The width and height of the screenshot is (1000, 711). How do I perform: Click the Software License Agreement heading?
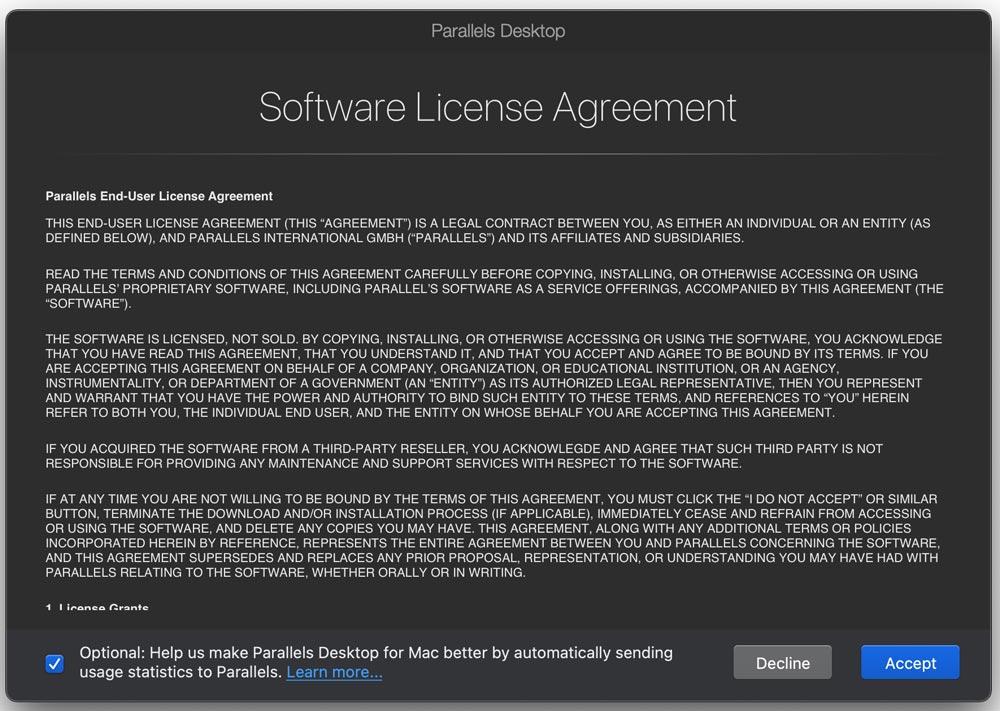click(x=498, y=107)
